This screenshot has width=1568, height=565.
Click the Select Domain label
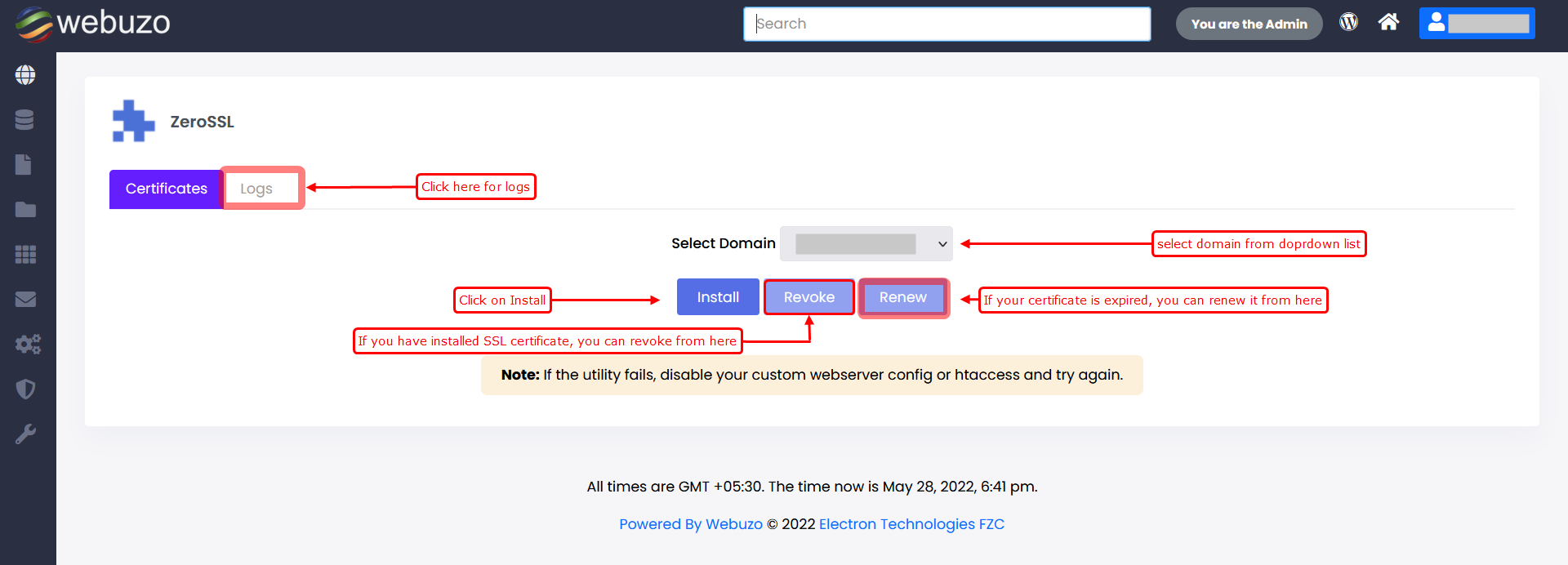[724, 243]
